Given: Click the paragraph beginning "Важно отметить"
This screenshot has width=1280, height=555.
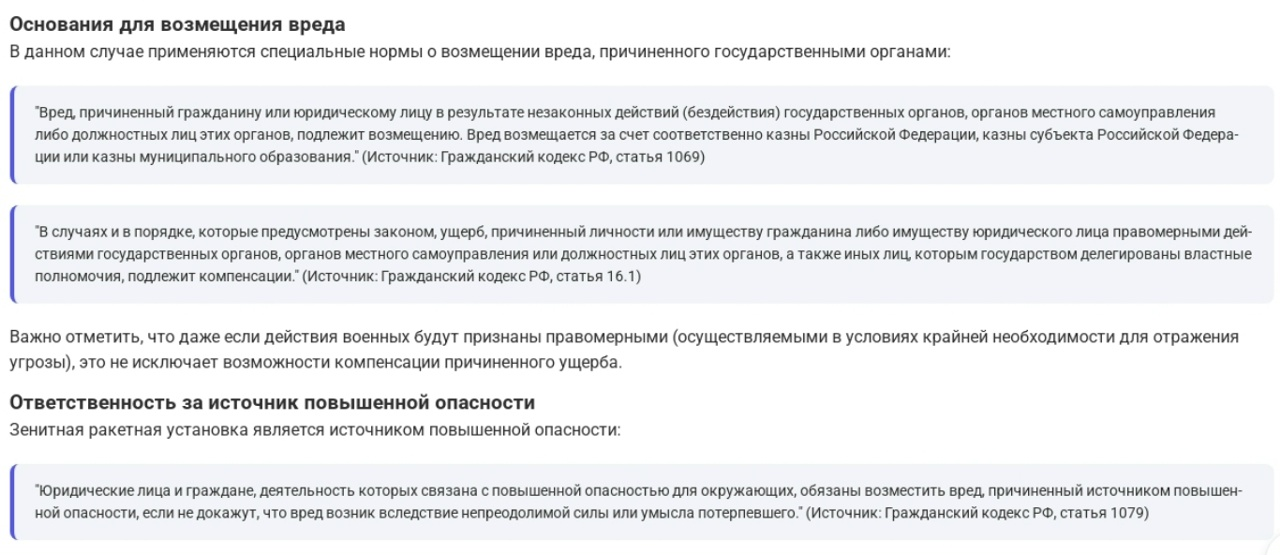Looking at the screenshot, I should point(624,349).
